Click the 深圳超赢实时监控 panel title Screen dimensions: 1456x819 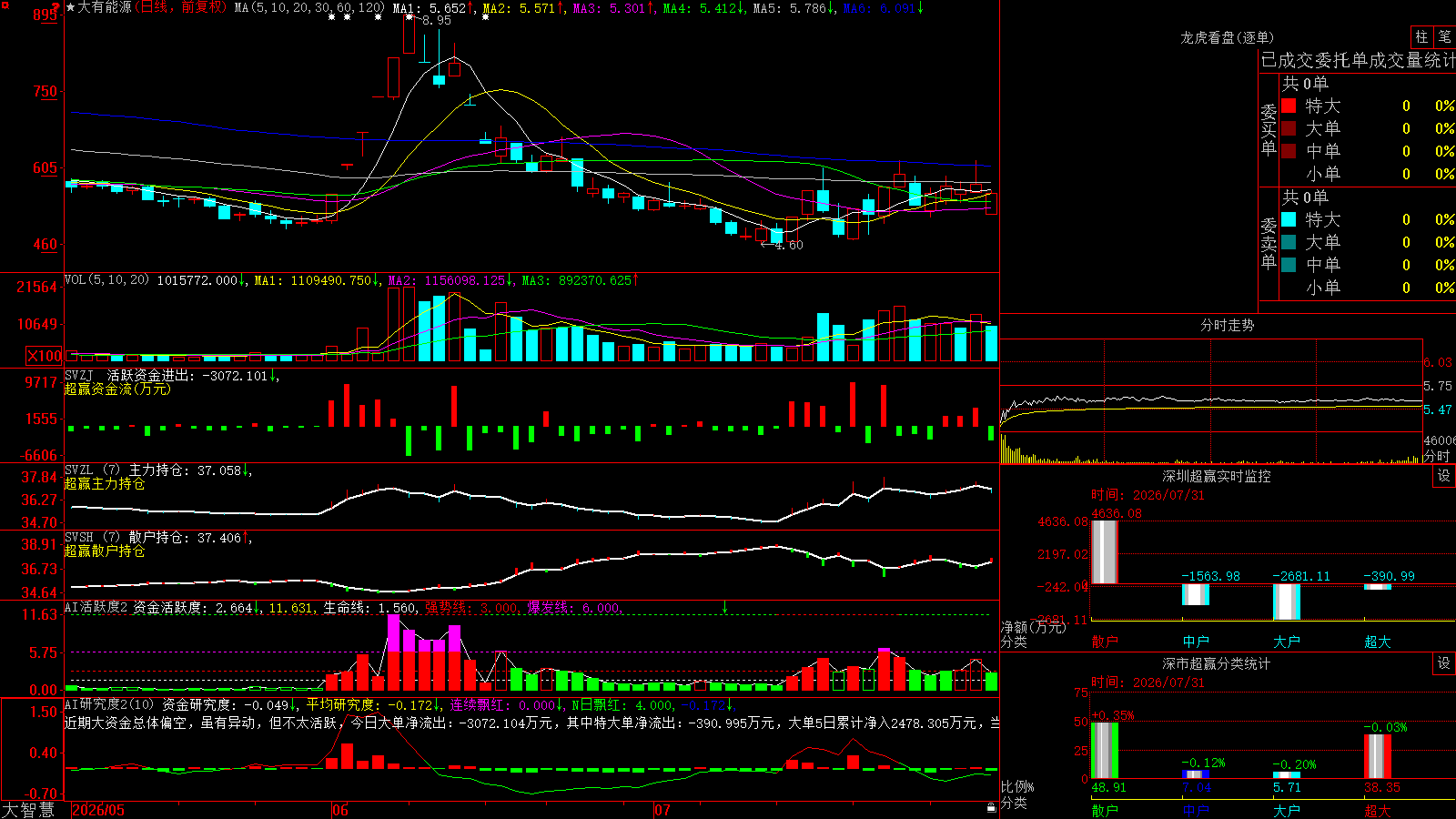pyautogui.click(x=1216, y=476)
